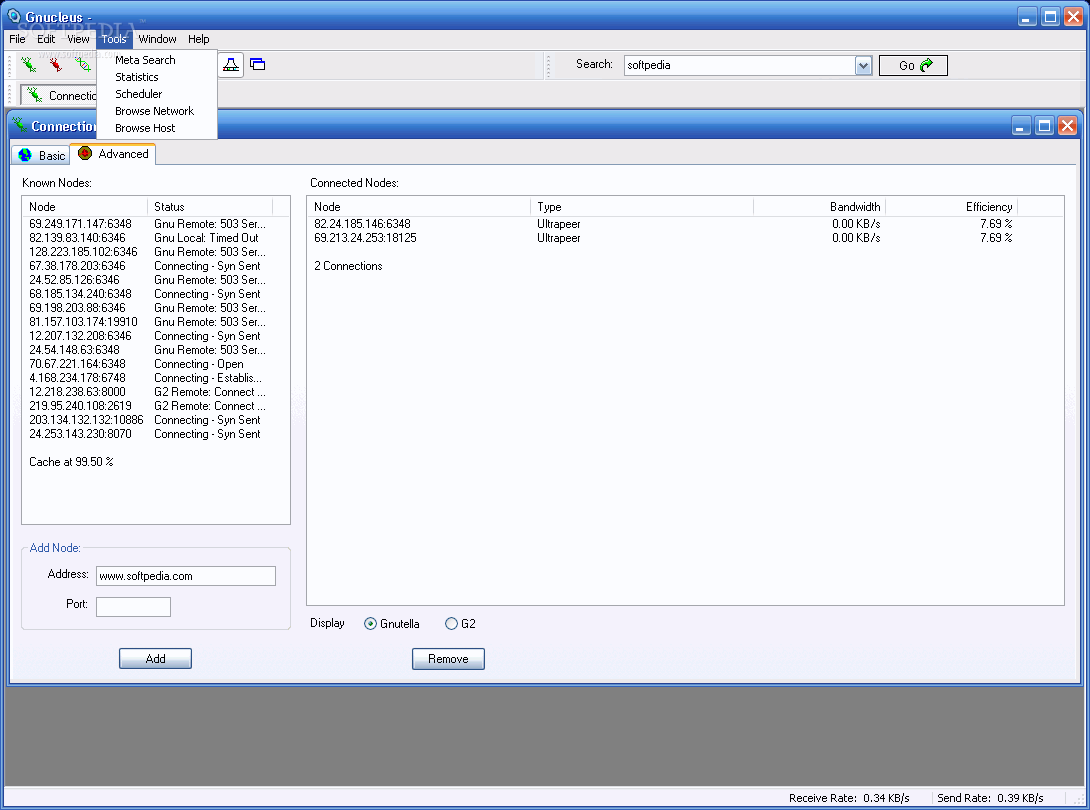Select known node 81.157.103.174:19910
The height and width of the screenshot is (810, 1090).
coord(83,322)
